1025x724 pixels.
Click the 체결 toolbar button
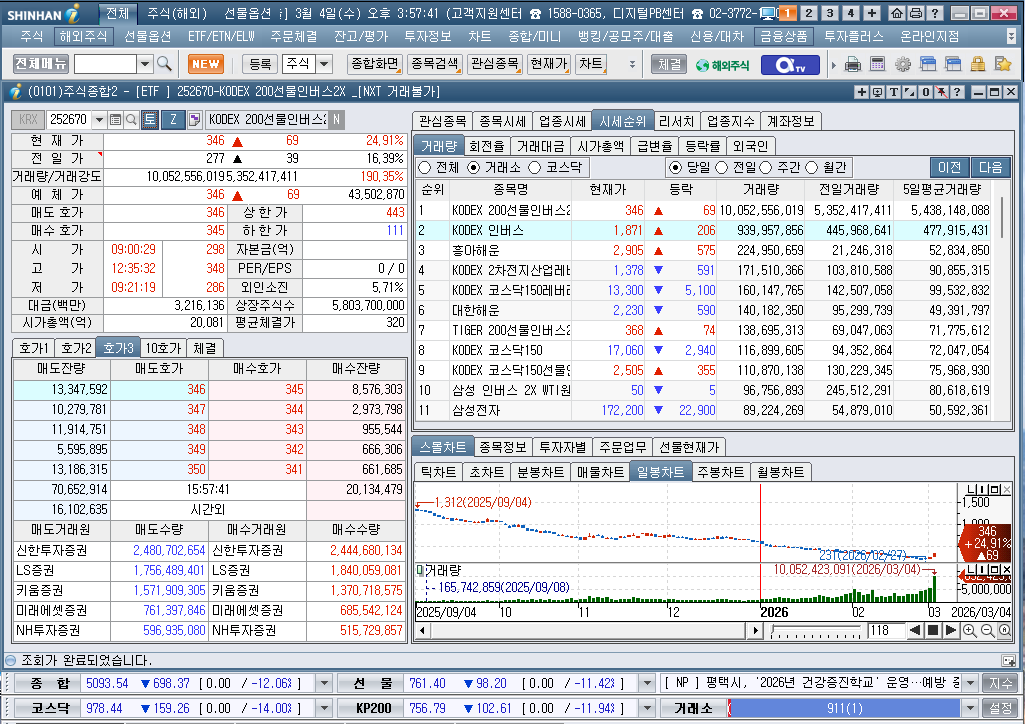click(669, 64)
